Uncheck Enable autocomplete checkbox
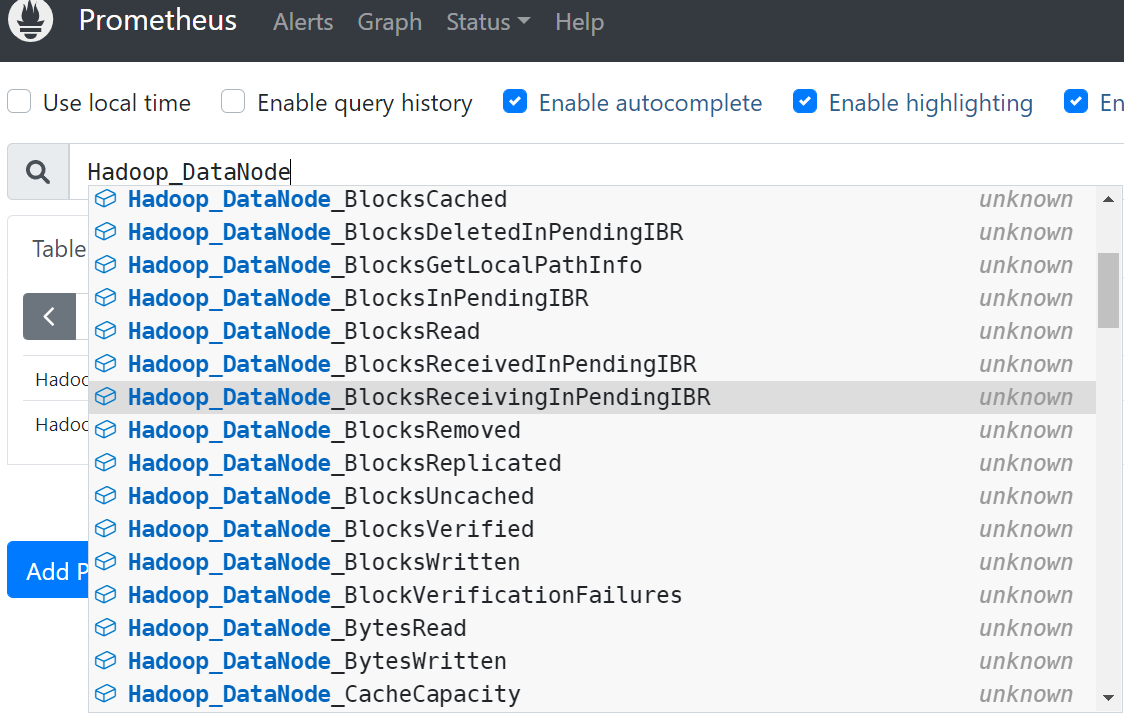This screenshot has height=716, width=1124. (x=515, y=102)
